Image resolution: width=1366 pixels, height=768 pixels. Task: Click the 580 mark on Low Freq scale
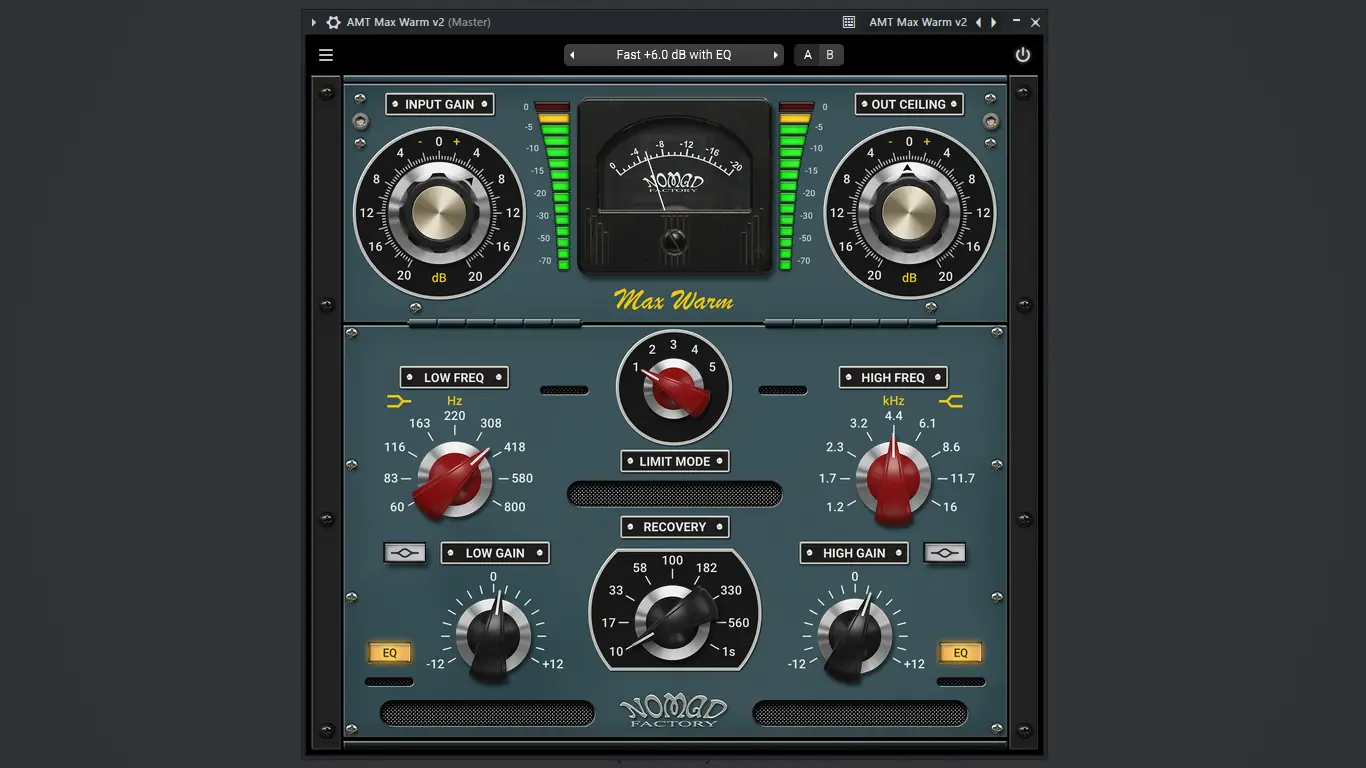(522, 478)
